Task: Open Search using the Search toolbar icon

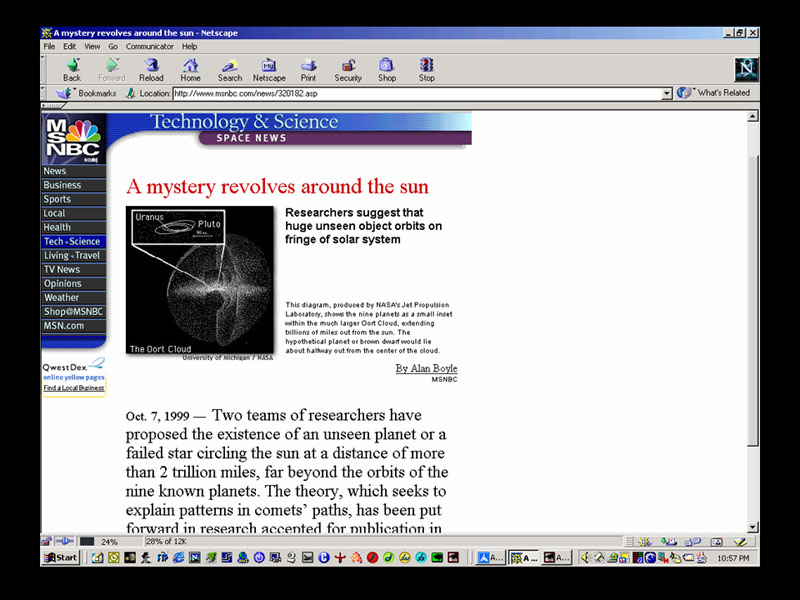Action: click(229, 68)
